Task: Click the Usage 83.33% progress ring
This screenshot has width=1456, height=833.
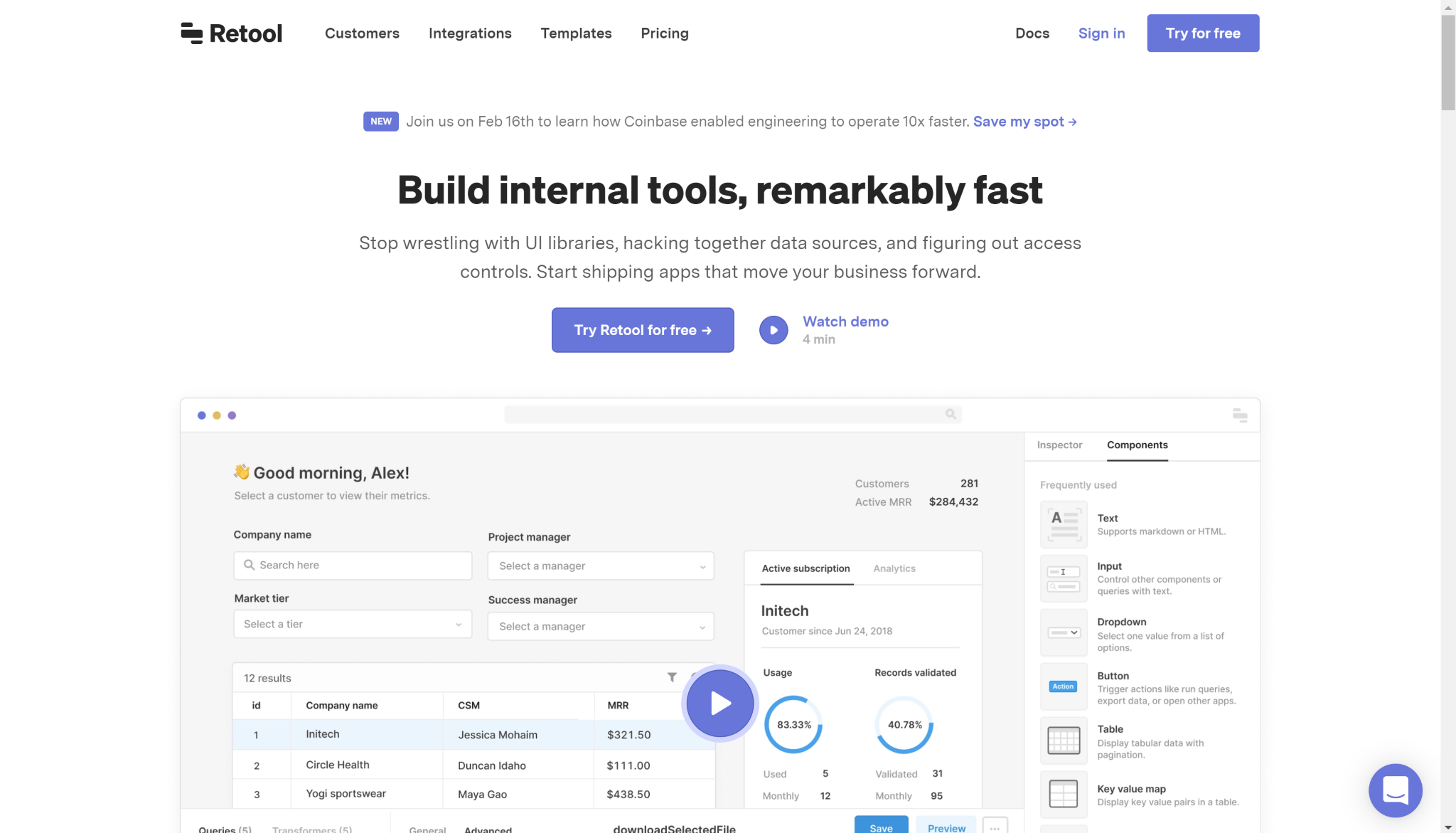Action: click(x=793, y=725)
